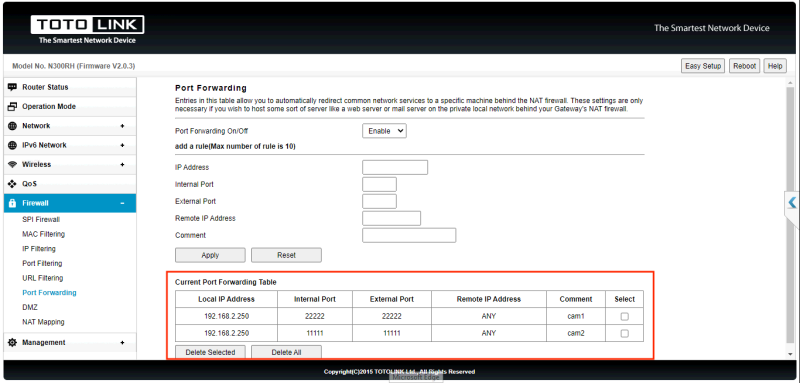
Task: Click the Apply button
Action: [x=210, y=255]
